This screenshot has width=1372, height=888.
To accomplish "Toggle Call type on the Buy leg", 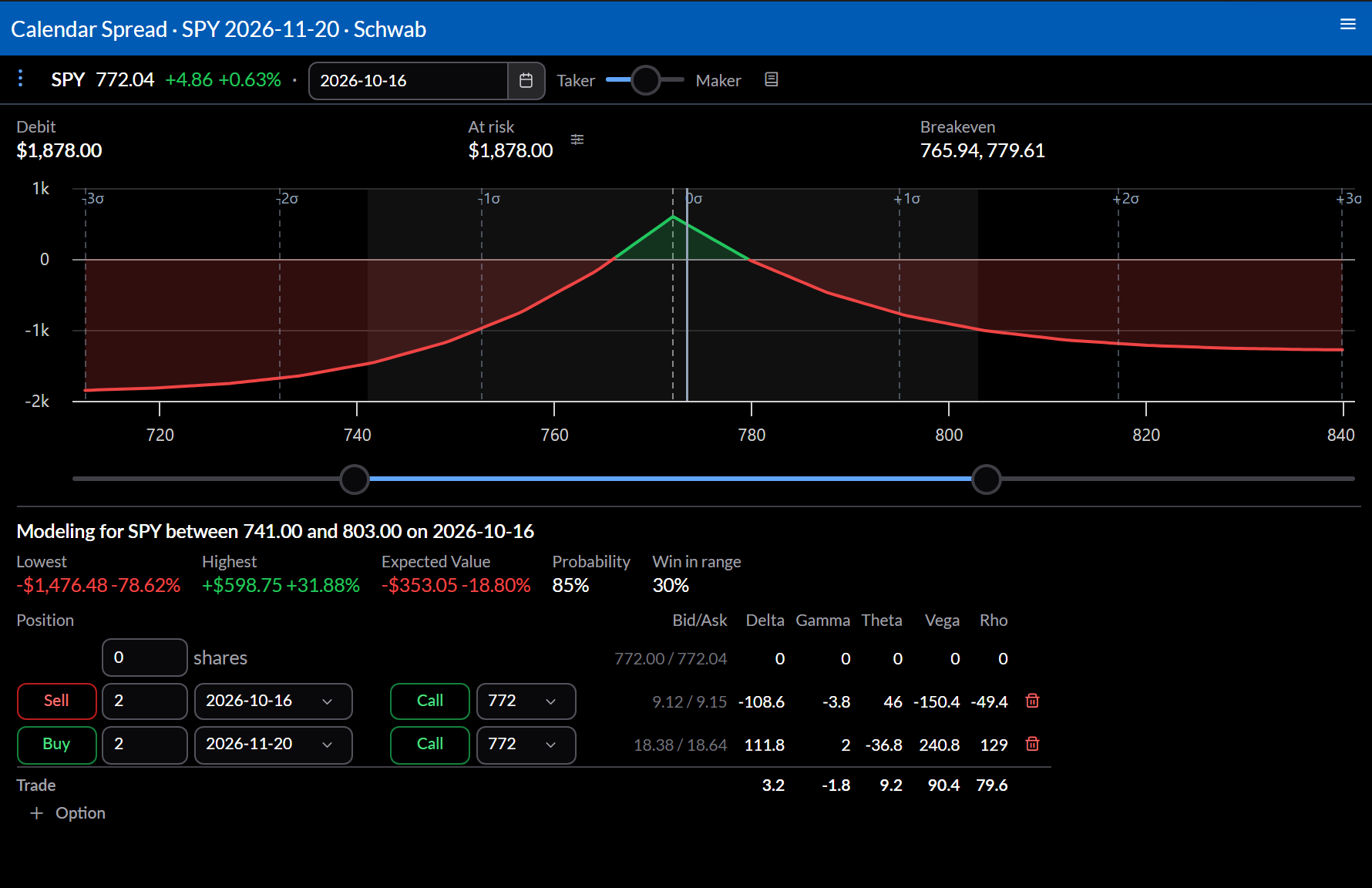I will tap(430, 745).
